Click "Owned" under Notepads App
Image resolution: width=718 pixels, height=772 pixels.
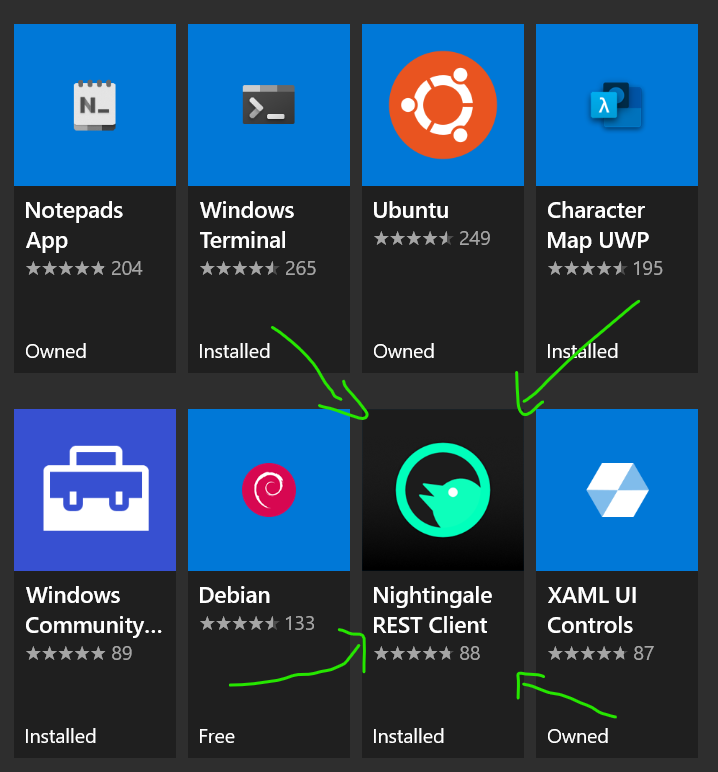(x=56, y=352)
